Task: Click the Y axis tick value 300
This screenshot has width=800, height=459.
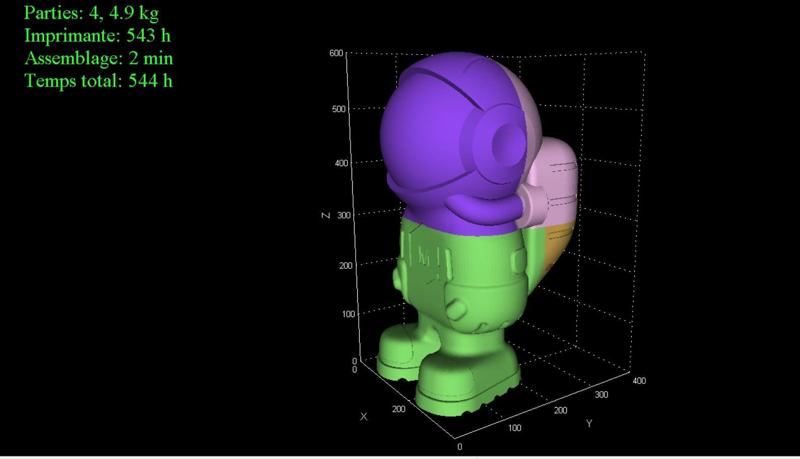Action: tap(601, 395)
